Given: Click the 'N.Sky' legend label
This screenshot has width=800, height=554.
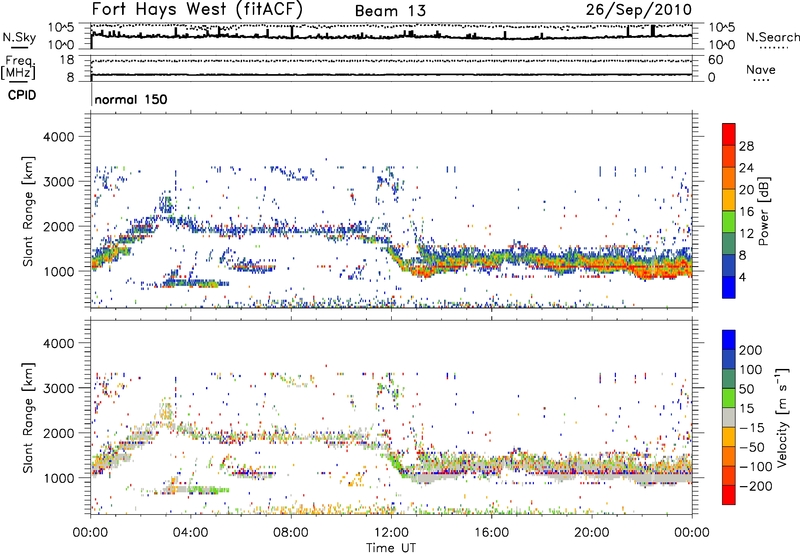Looking at the screenshot, I should point(19,37).
